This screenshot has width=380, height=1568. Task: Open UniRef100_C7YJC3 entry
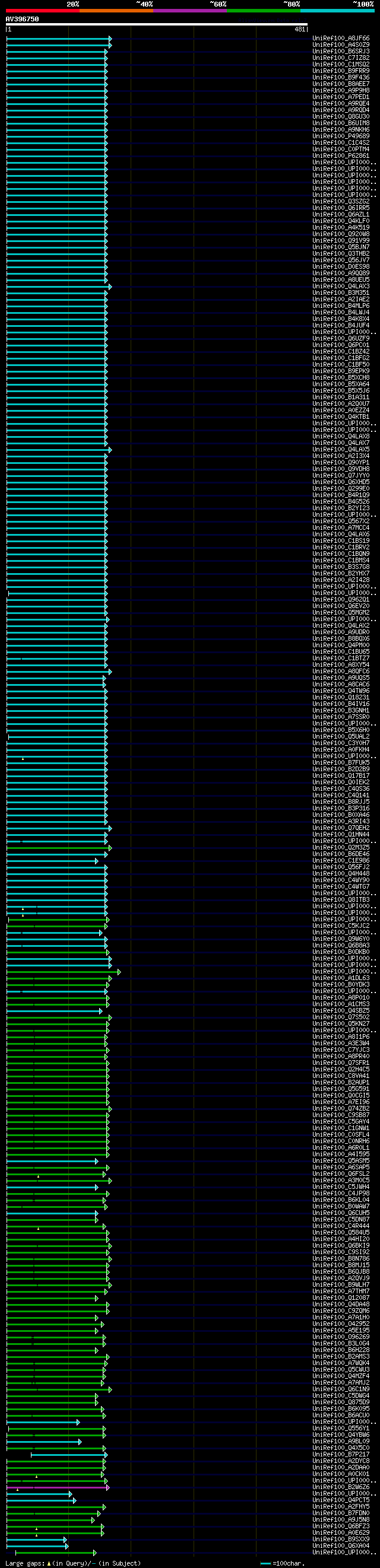tap(341, 1050)
